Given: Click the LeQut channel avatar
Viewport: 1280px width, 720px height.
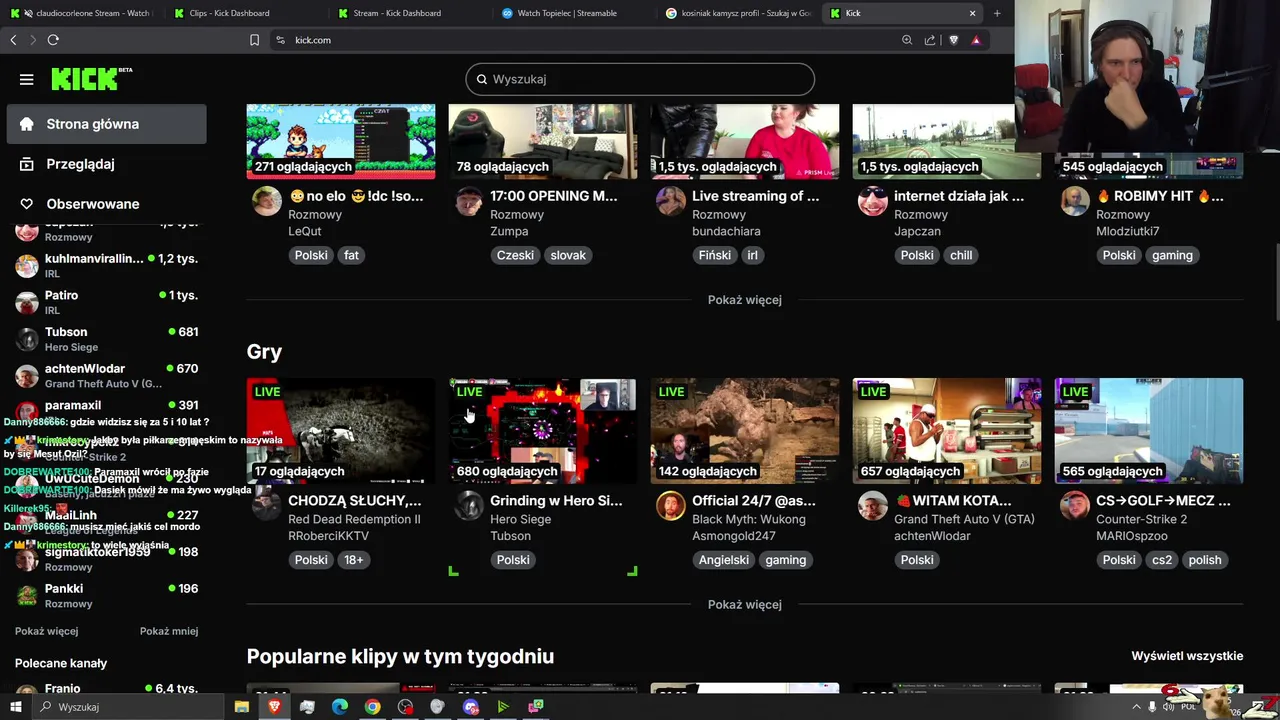Looking at the screenshot, I should [x=267, y=201].
